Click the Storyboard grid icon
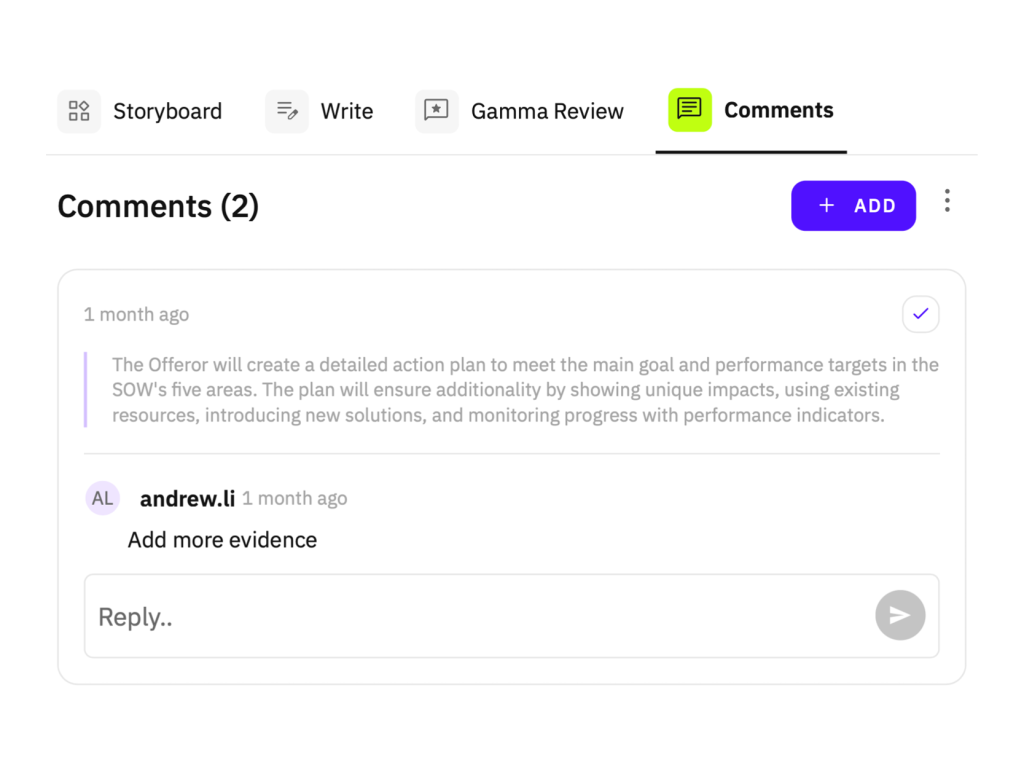 pos(79,111)
